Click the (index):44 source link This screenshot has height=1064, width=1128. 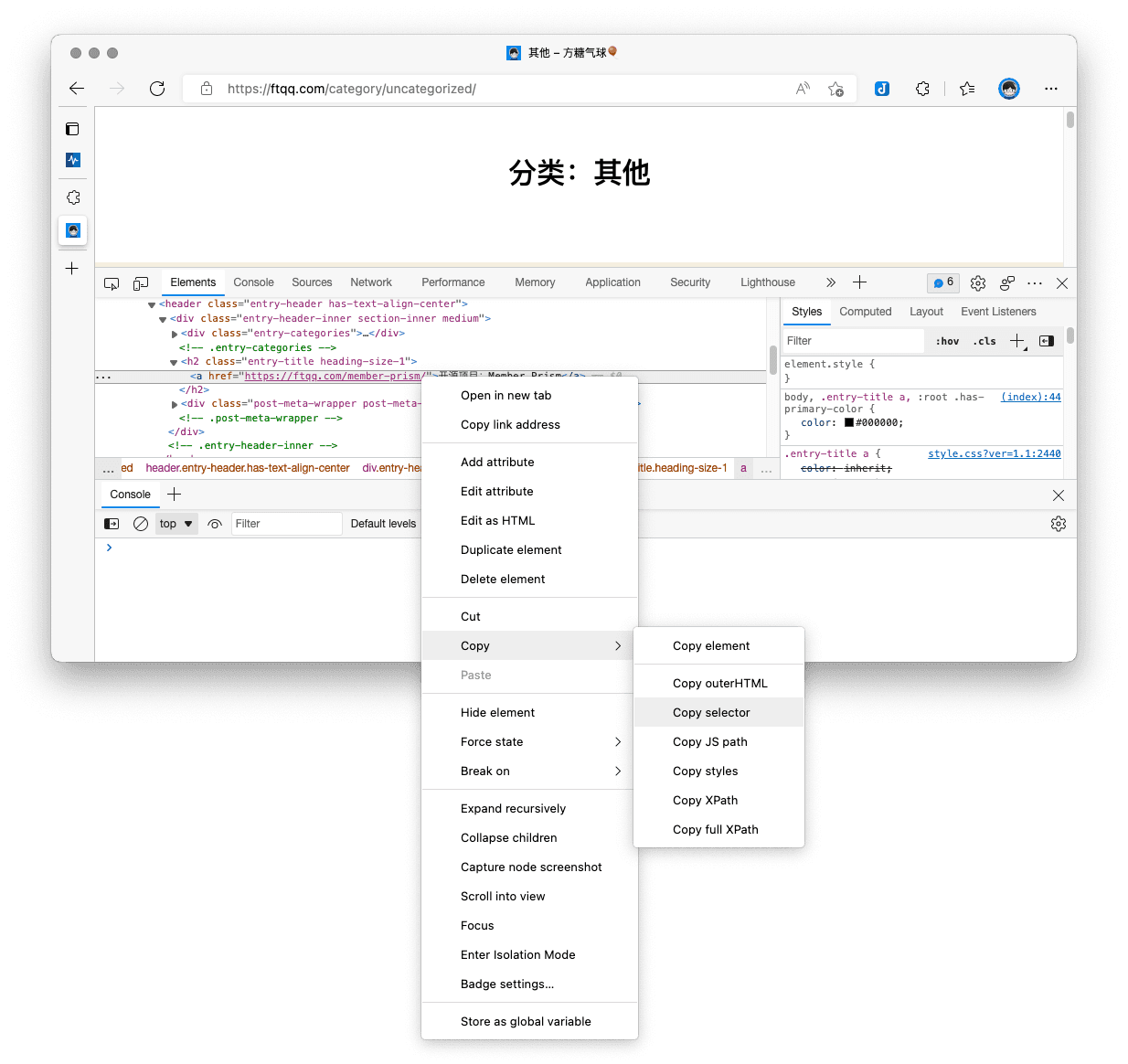[x=1030, y=397]
